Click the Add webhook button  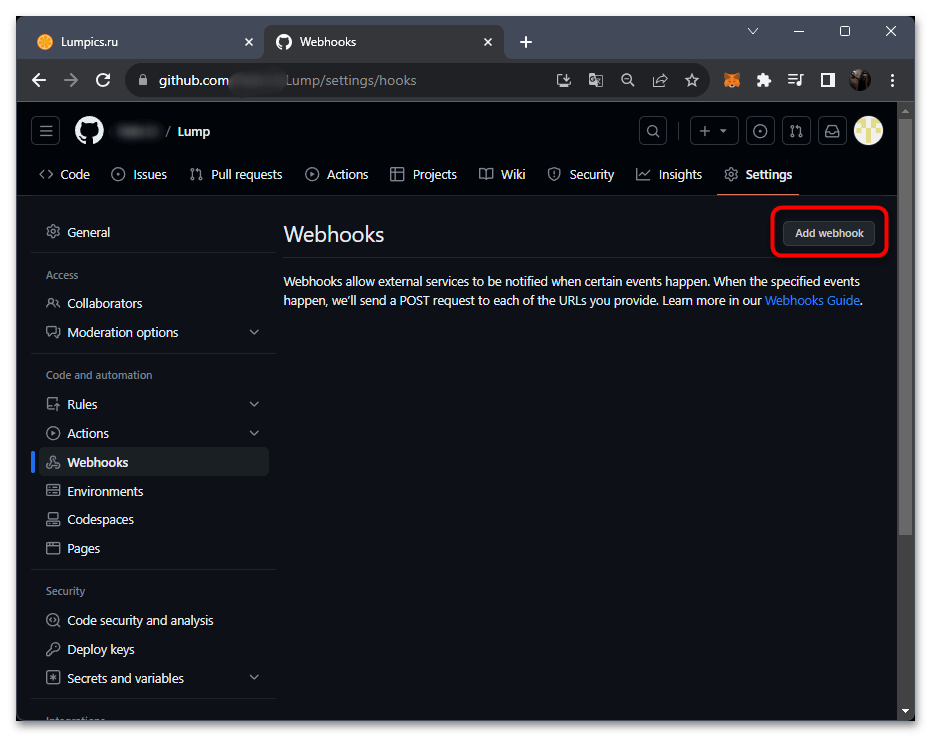pyautogui.click(x=829, y=233)
